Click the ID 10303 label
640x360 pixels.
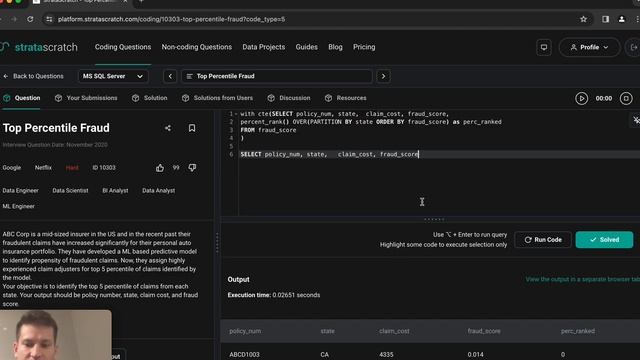104,168
